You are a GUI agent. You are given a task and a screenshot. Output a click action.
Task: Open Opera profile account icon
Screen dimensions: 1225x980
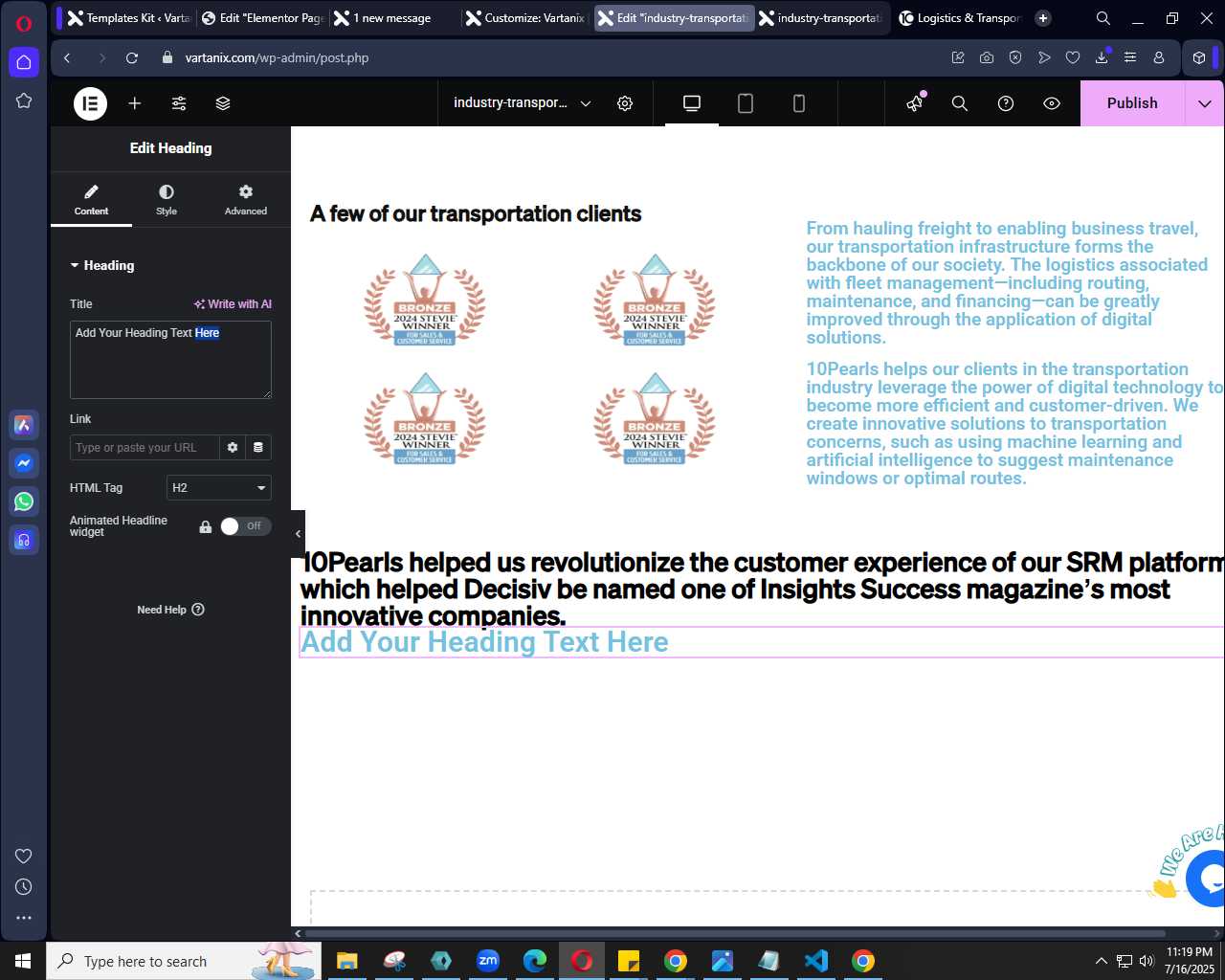[x=1159, y=57]
